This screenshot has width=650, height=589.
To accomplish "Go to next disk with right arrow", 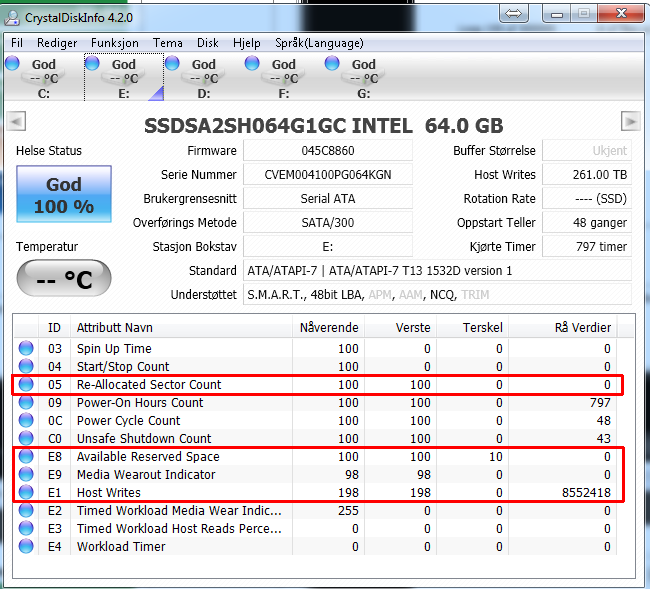I will pyautogui.click(x=631, y=121).
